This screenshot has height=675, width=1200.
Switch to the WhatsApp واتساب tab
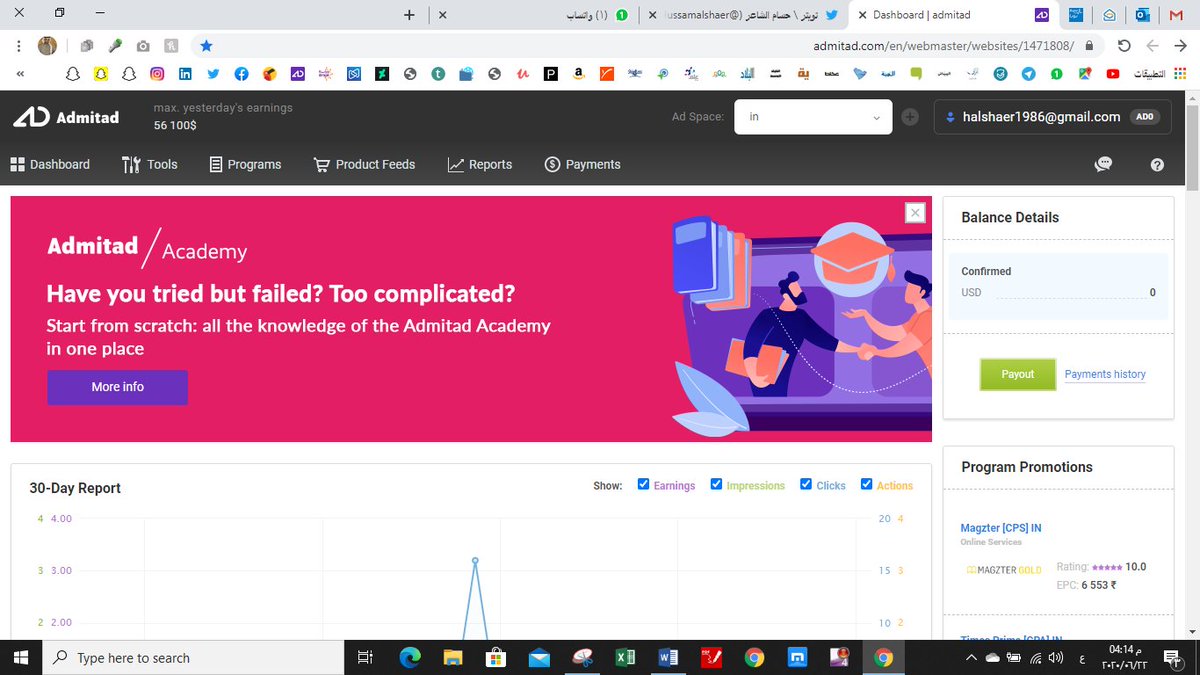click(535, 15)
